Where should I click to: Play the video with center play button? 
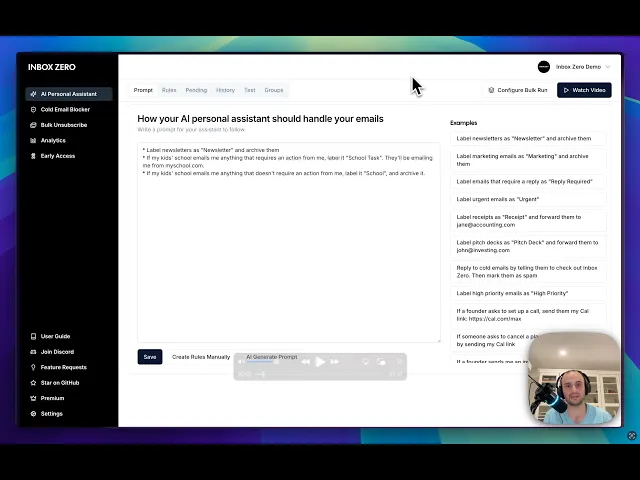click(320, 362)
